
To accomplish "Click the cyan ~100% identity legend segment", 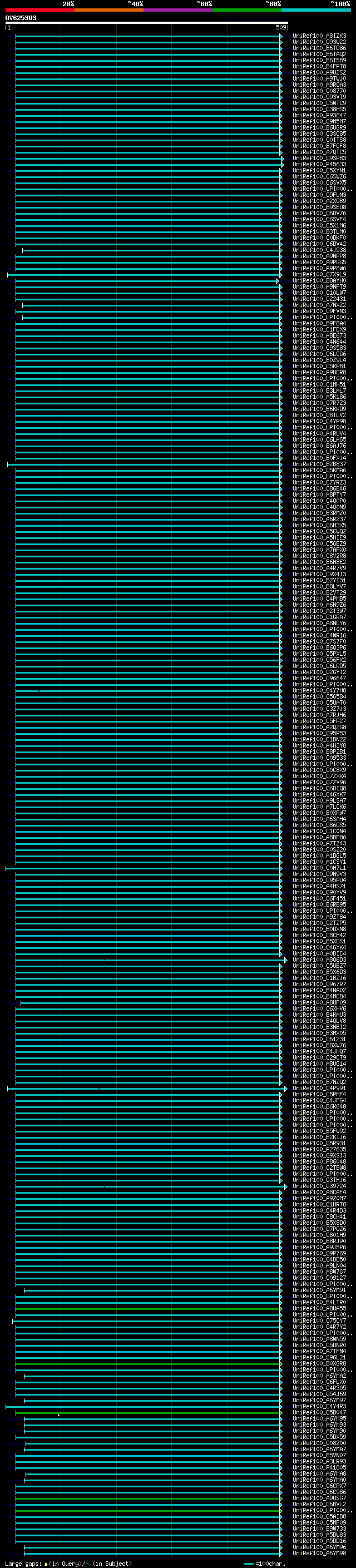I will pyautogui.click(x=316, y=10).
